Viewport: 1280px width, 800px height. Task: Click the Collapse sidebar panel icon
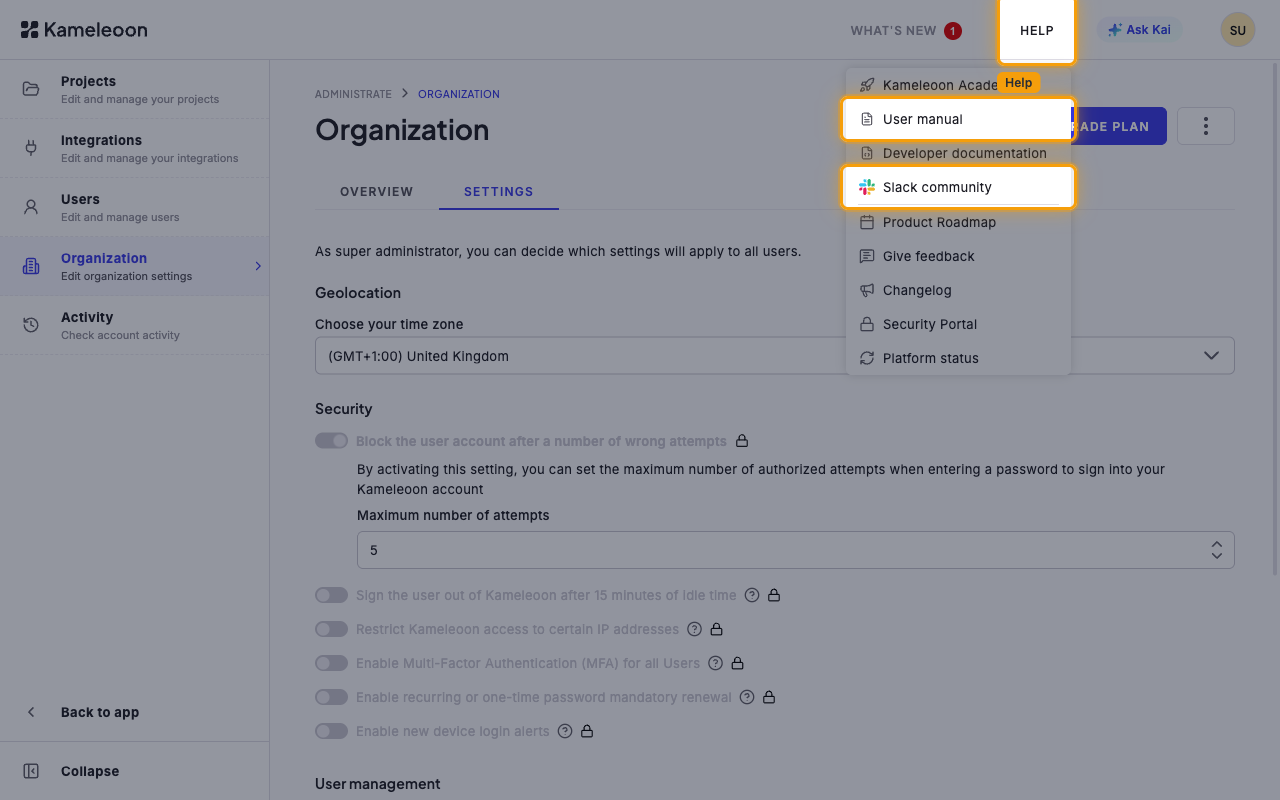click(31, 771)
